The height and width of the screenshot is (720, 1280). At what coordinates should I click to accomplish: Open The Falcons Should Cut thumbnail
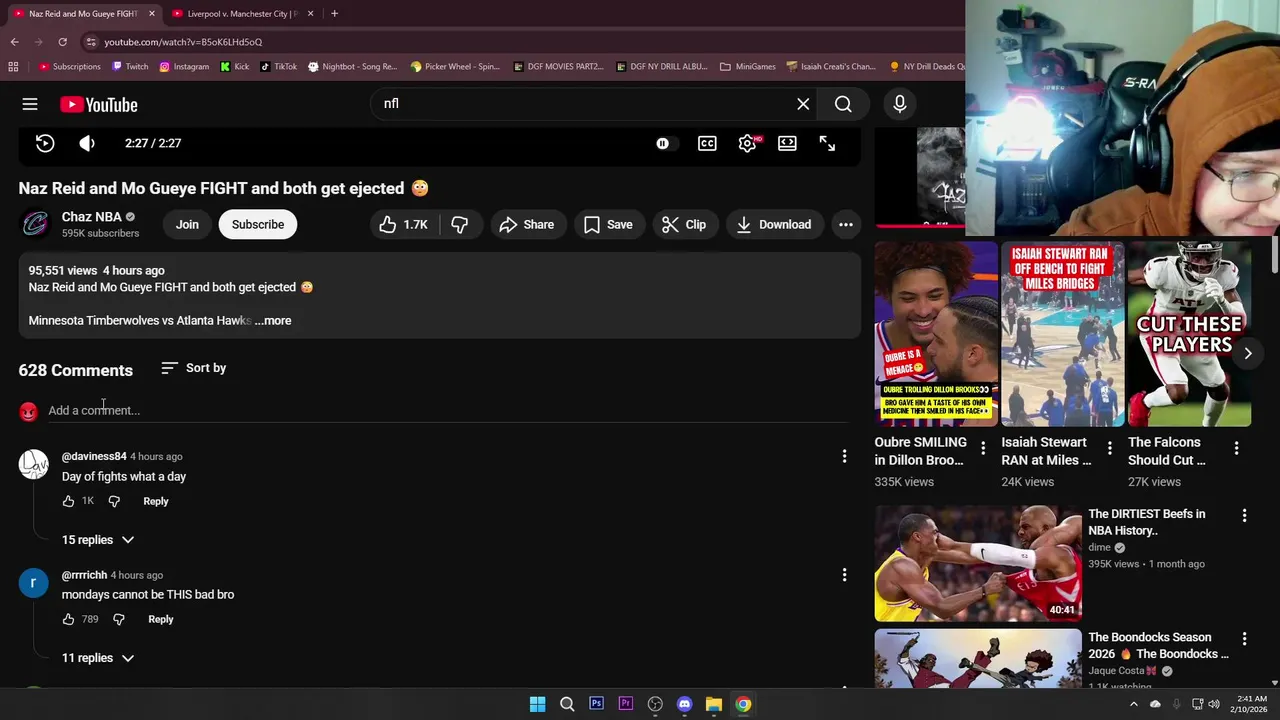pos(1190,334)
